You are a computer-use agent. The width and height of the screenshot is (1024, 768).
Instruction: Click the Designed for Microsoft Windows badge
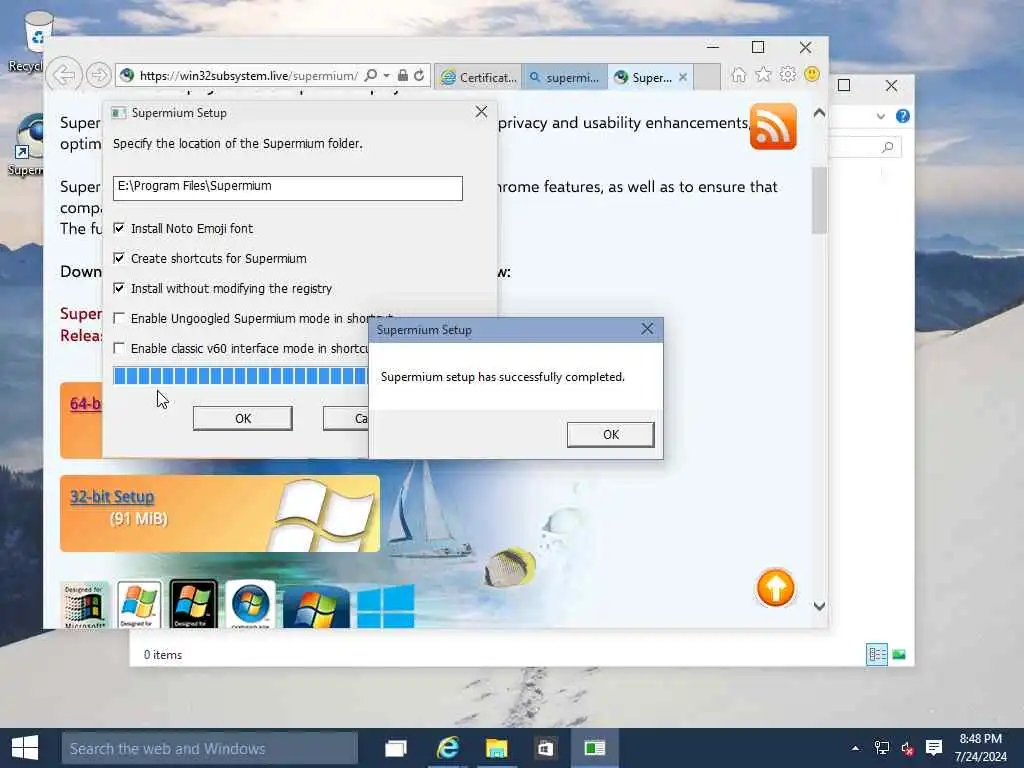(84, 605)
